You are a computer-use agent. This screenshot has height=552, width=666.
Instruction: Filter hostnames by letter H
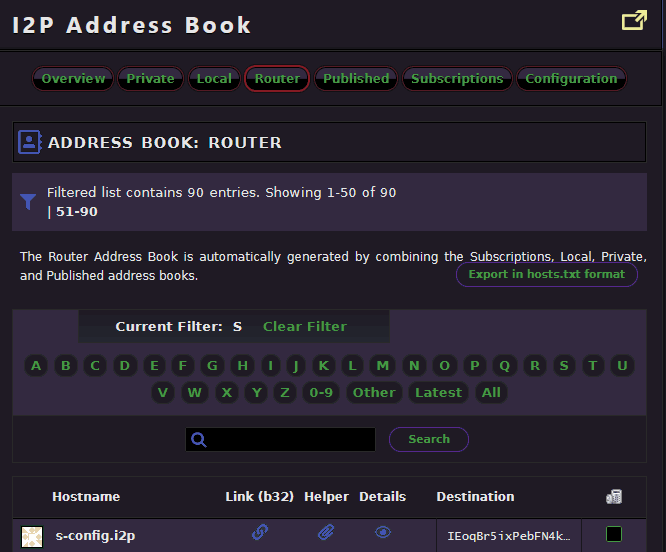[243, 366]
